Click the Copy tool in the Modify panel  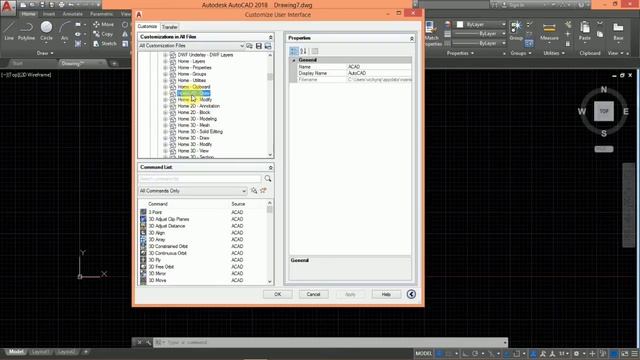[x=103, y=34]
